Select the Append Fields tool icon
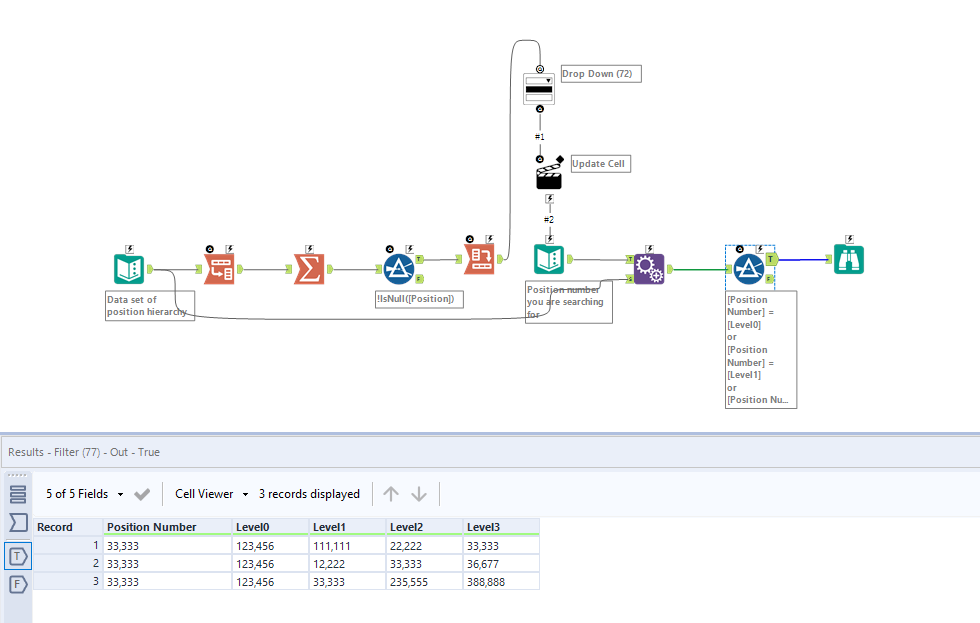This screenshot has height=623, width=980. pos(649,269)
